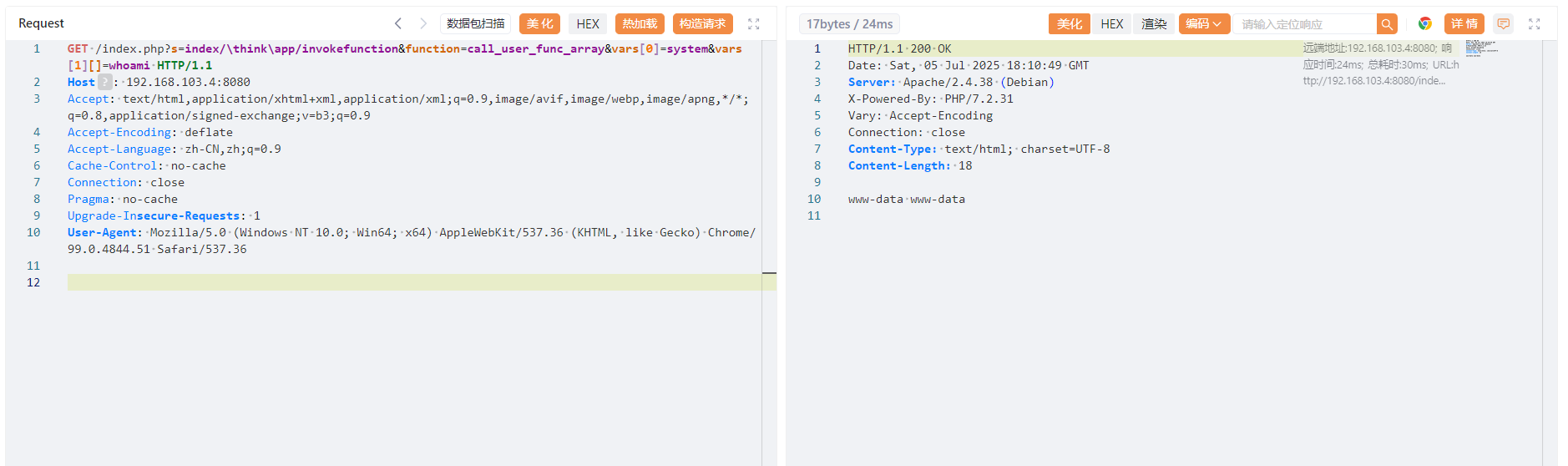
Task: Click the Request editor vertical scrollbar marker
Action: coord(769,273)
